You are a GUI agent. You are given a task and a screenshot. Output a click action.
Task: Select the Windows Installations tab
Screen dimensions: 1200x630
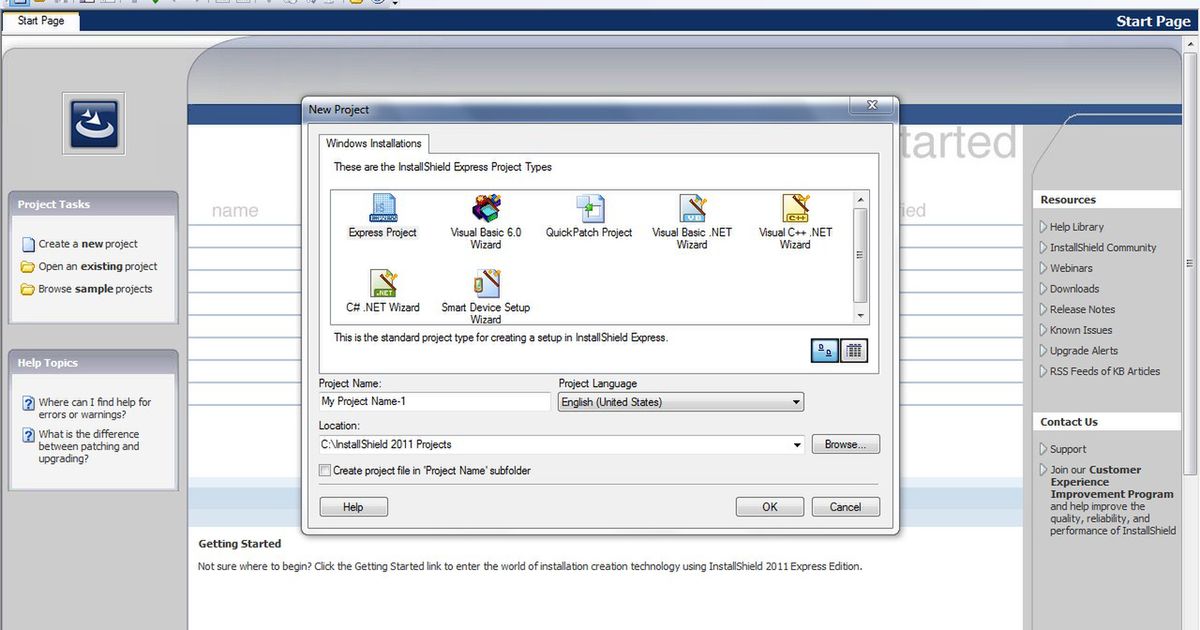tap(373, 143)
